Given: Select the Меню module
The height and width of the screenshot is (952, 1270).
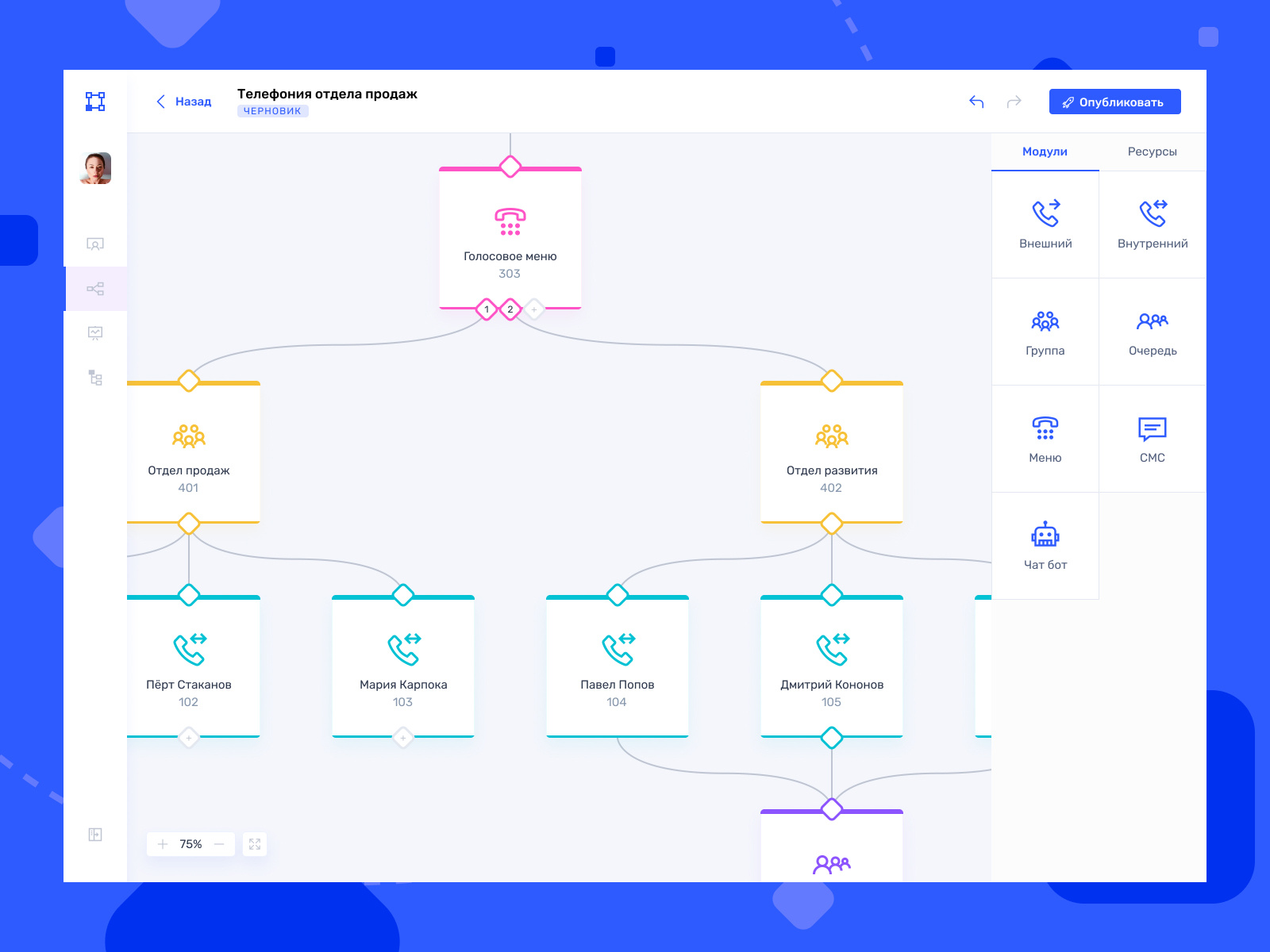Looking at the screenshot, I should point(1045,439).
